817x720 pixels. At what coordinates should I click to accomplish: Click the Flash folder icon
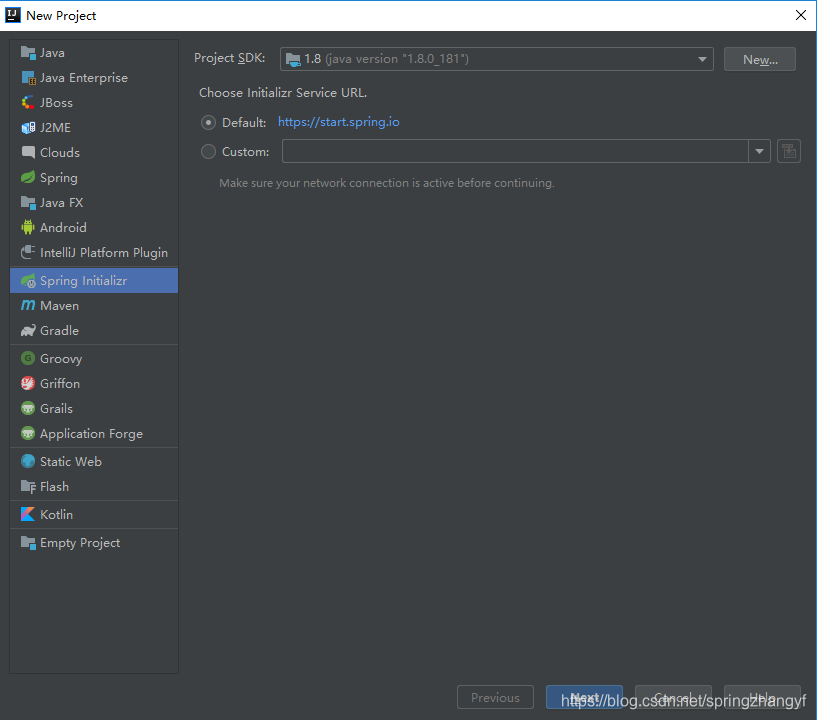point(28,487)
